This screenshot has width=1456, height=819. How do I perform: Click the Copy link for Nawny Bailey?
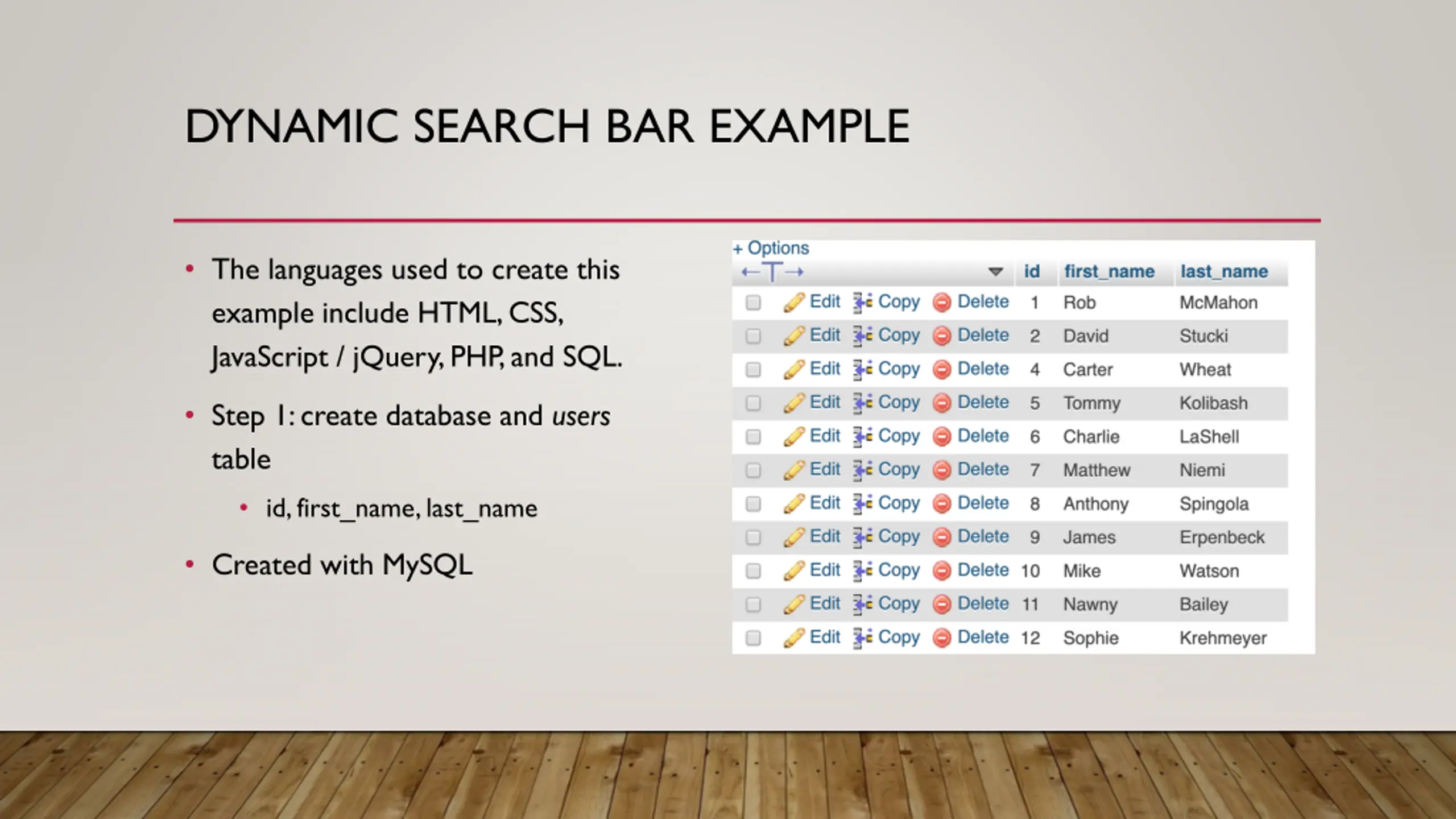coord(899,603)
